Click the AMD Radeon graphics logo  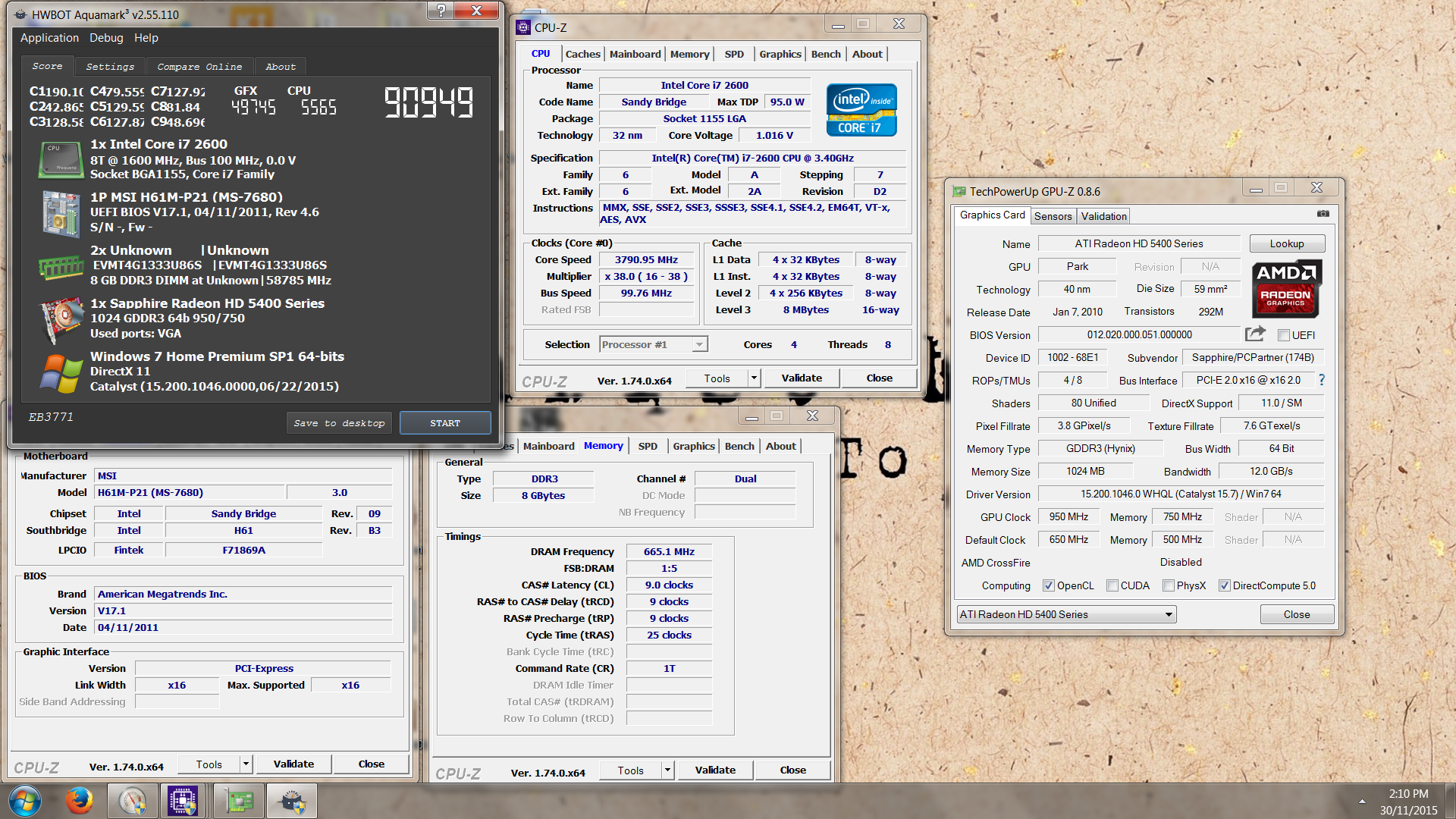coord(1286,288)
